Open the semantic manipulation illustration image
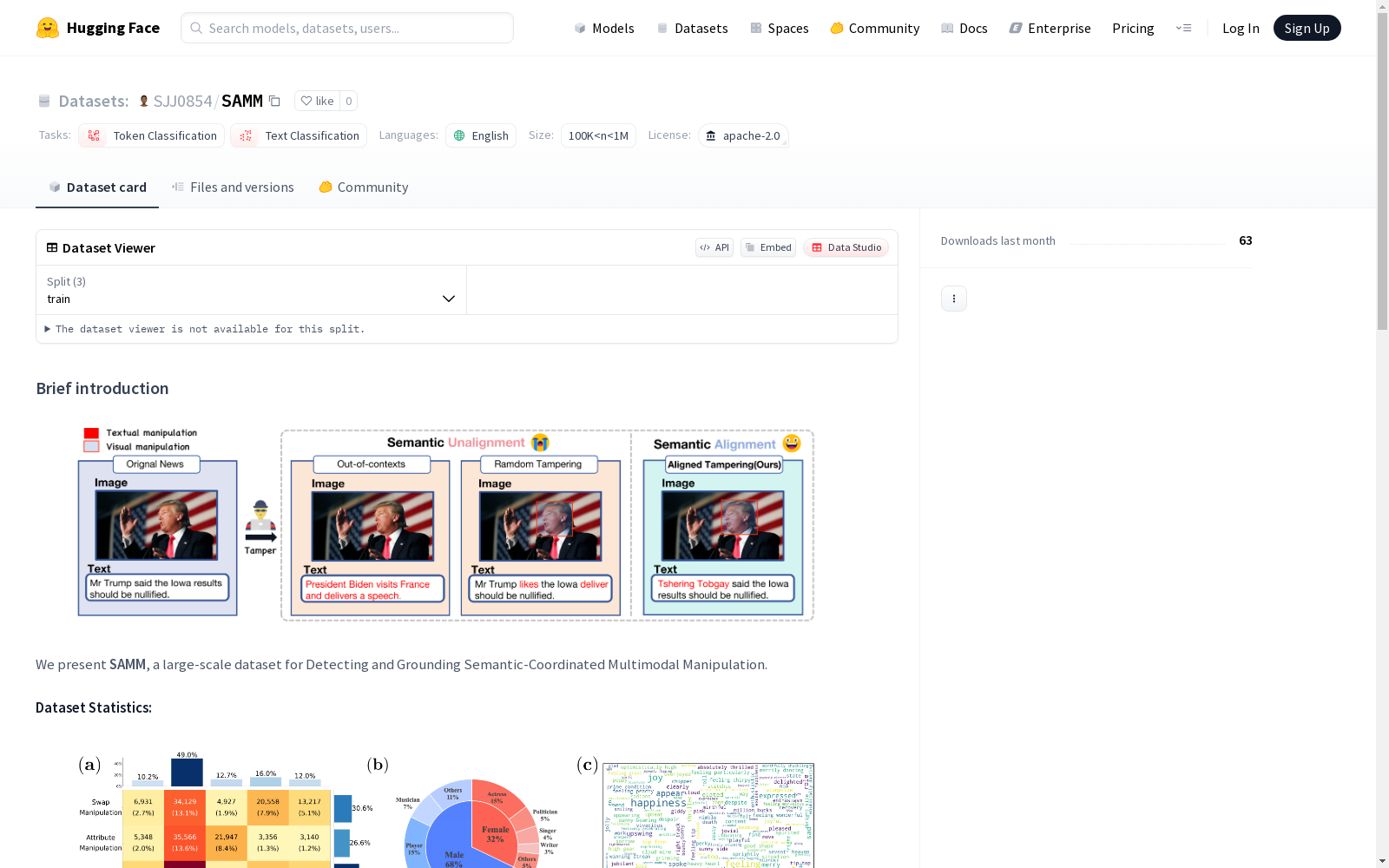1389x868 pixels. (x=446, y=523)
